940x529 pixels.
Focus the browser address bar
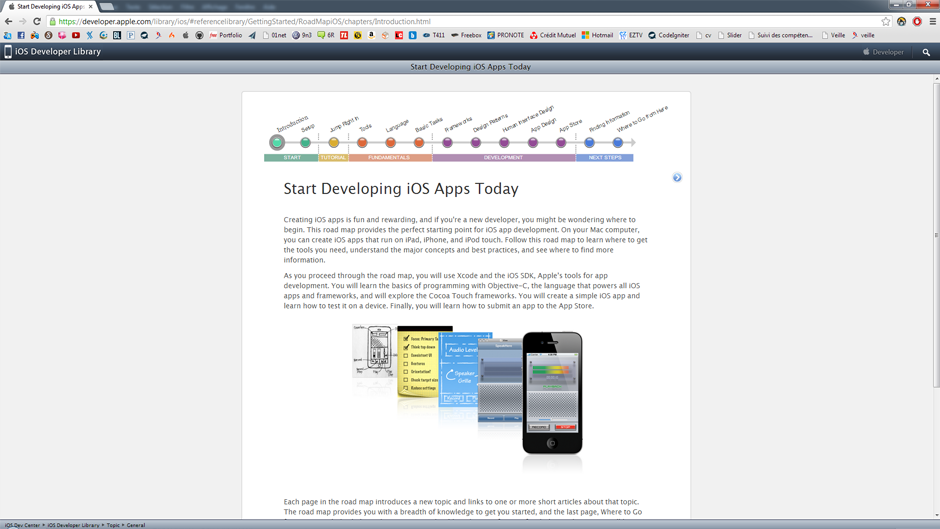468,21
